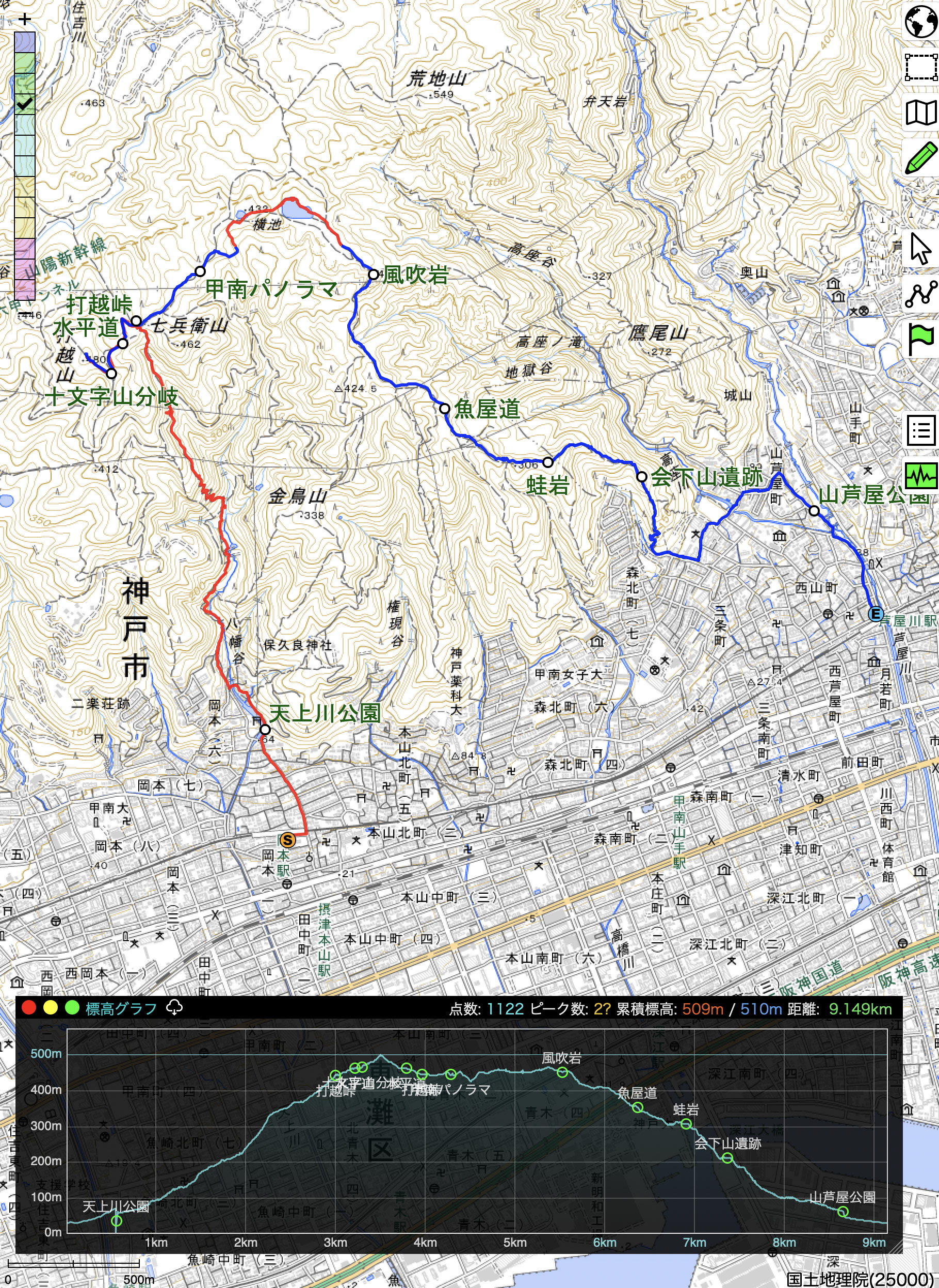Toggle the green elevation graph icon
Screen dimensions: 939x1288
tap(921, 475)
